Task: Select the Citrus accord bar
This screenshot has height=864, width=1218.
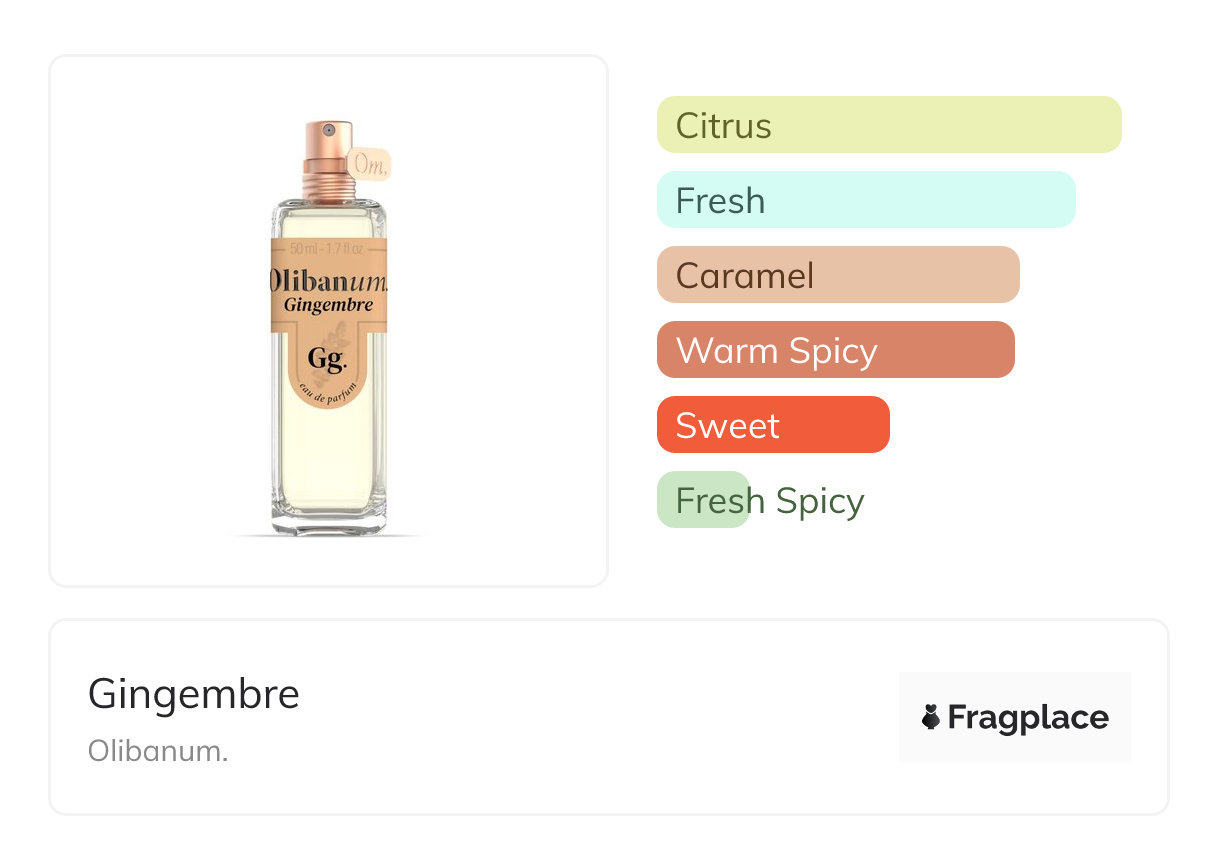Action: [x=888, y=125]
